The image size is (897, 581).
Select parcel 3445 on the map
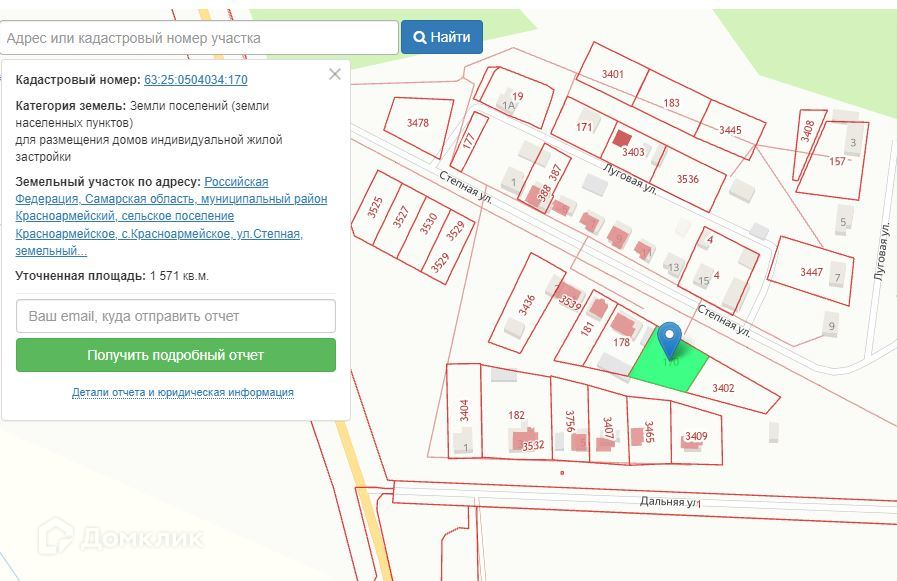(730, 130)
